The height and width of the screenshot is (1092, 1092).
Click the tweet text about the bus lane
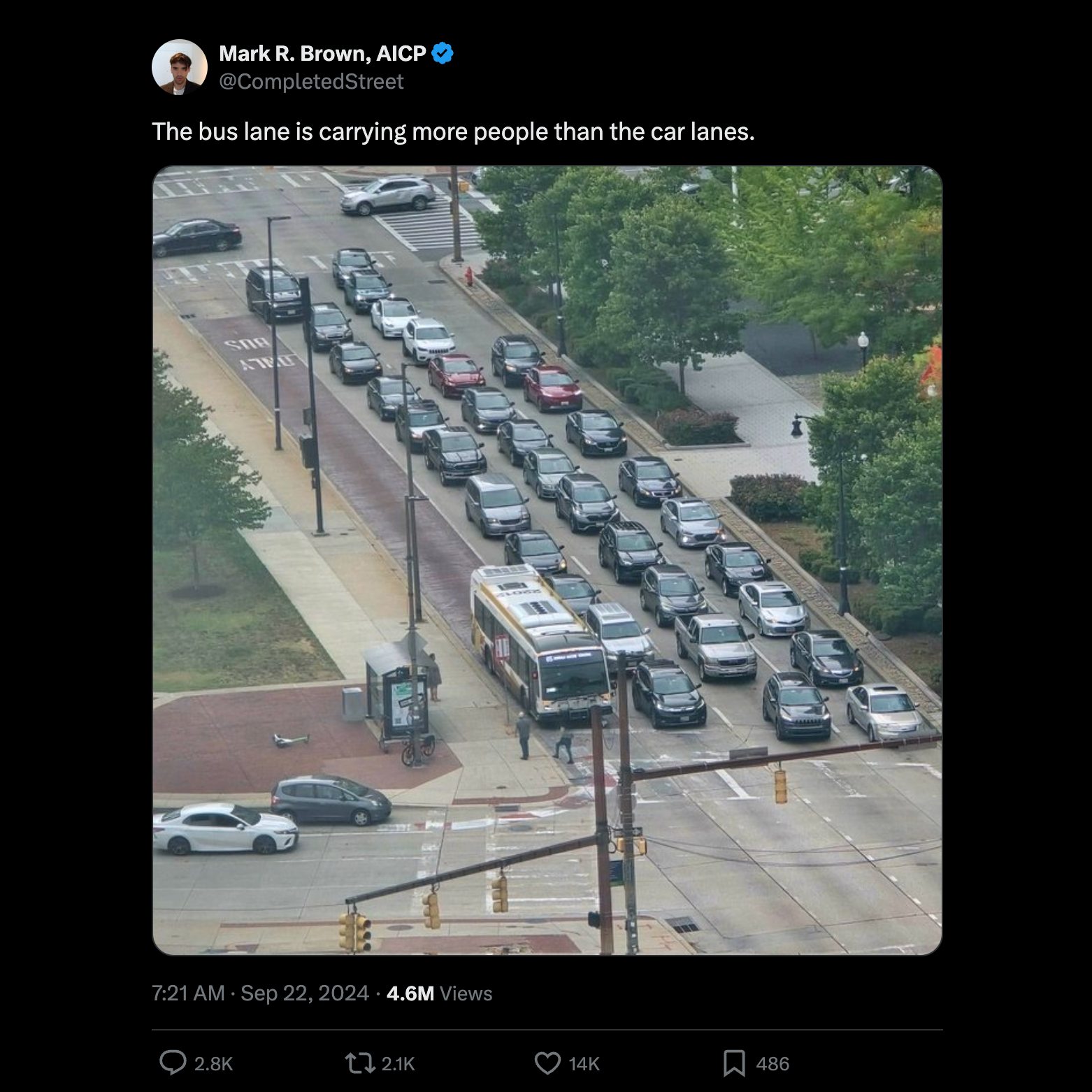pyautogui.click(x=453, y=131)
